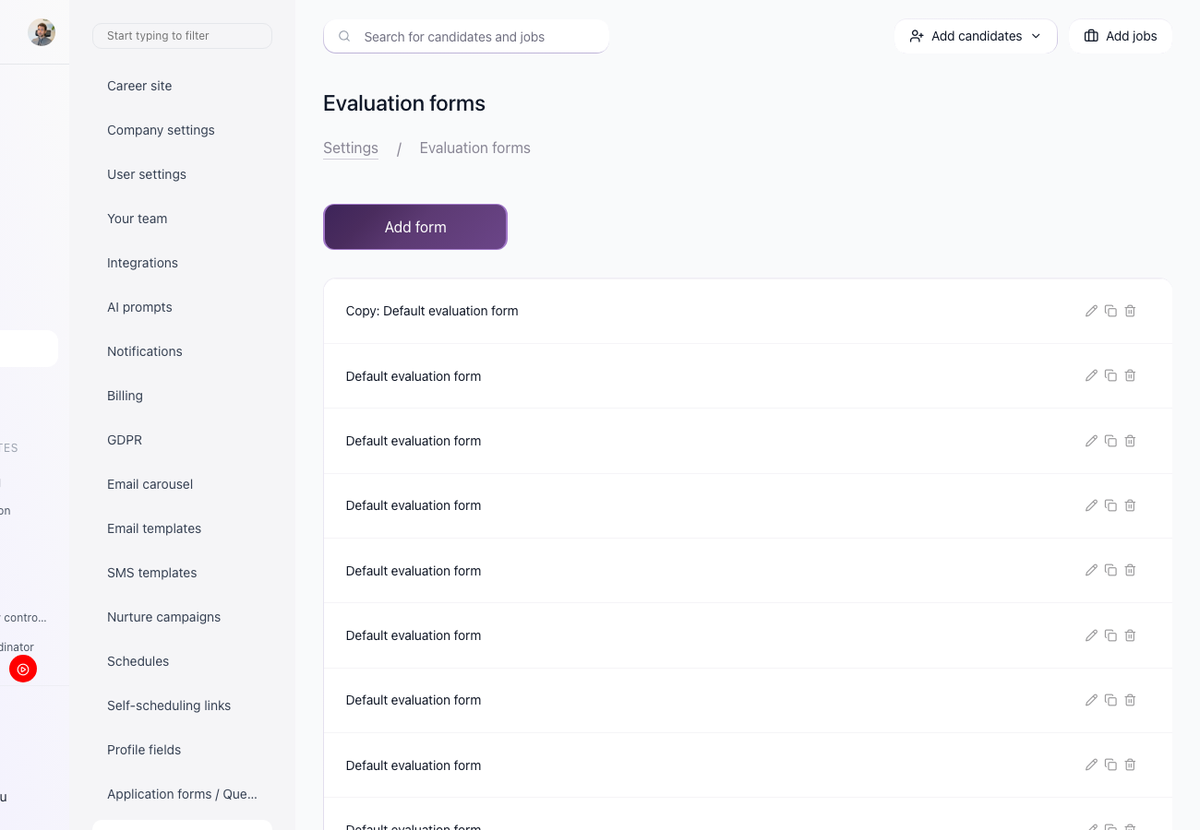Screen dimensions: 1200x830
Task: Duplicate the Default form directly below the Copy form
Action: click(1110, 376)
